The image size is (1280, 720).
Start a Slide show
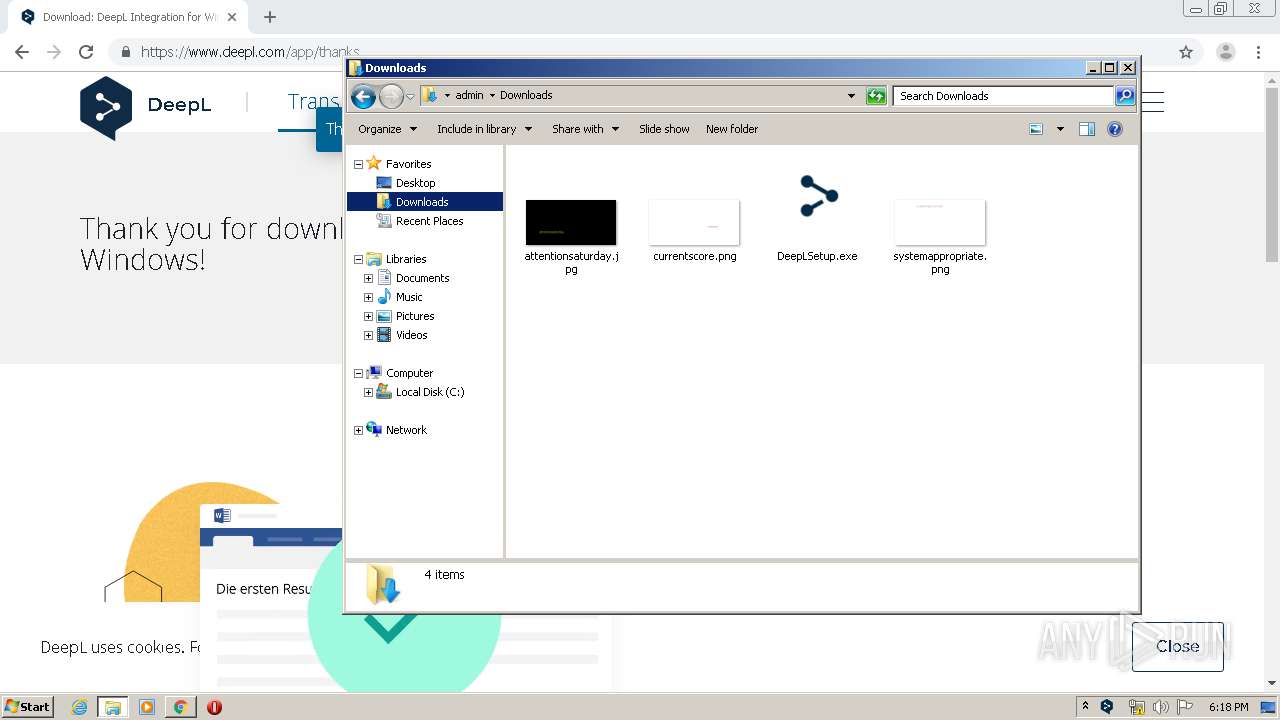tap(664, 129)
